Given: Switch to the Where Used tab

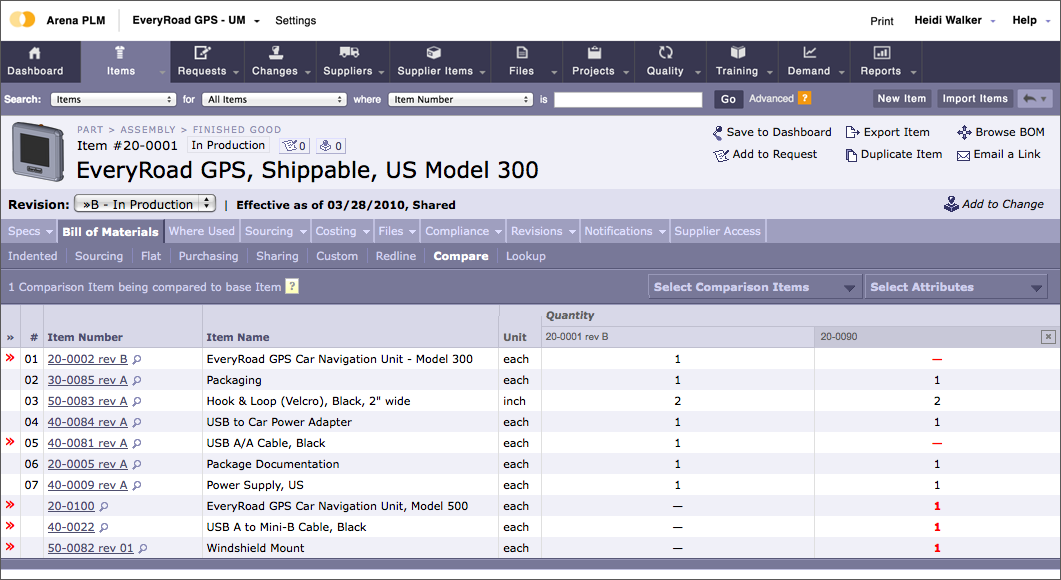Looking at the screenshot, I should pyautogui.click(x=202, y=231).
